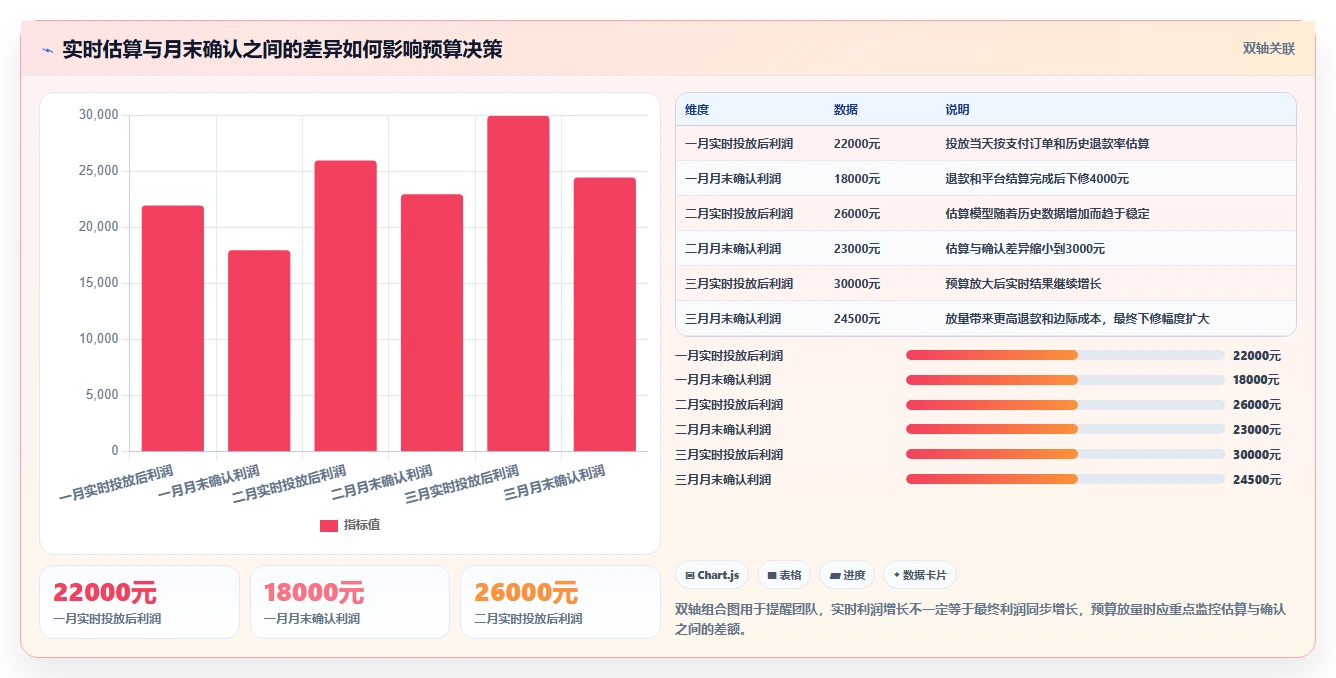Click description 预算放大后实时结果继续增长
The image size is (1336, 678).
(x=1024, y=284)
